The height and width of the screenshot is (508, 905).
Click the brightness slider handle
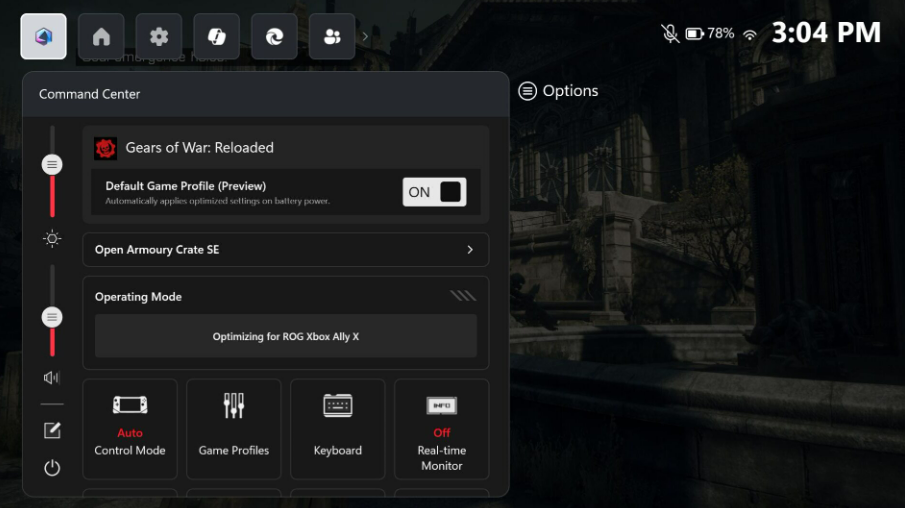click(52, 165)
